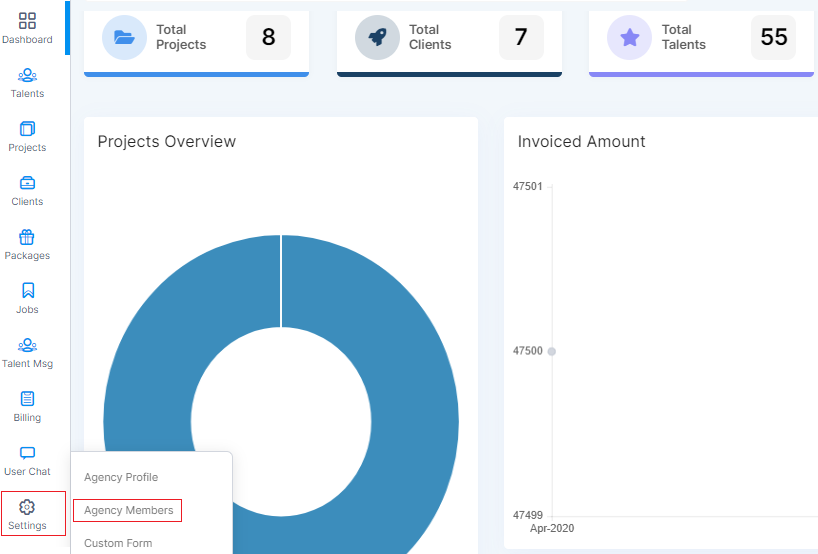
Task: Open the Packages gift icon
Action: [x=27, y=237]
